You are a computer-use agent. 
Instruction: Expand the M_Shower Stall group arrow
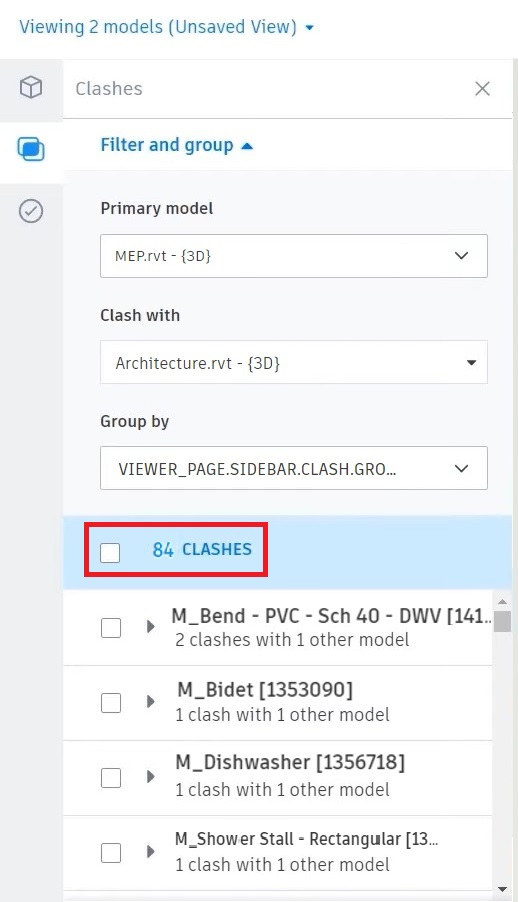[151, 851]
